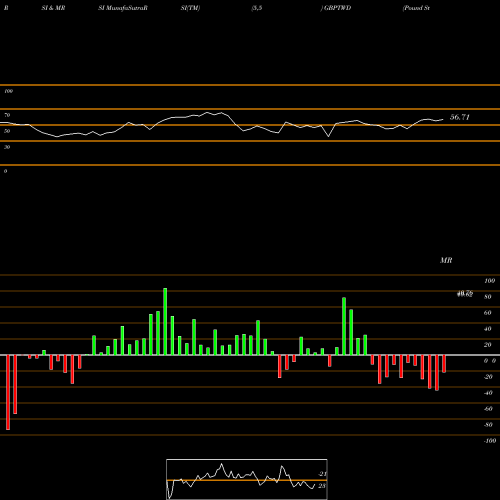The height and width of the screenshot is (500, 500).
Task: Click the 'SI(TM)' header label
Action: pyautogui.click(x=190, y=8)
